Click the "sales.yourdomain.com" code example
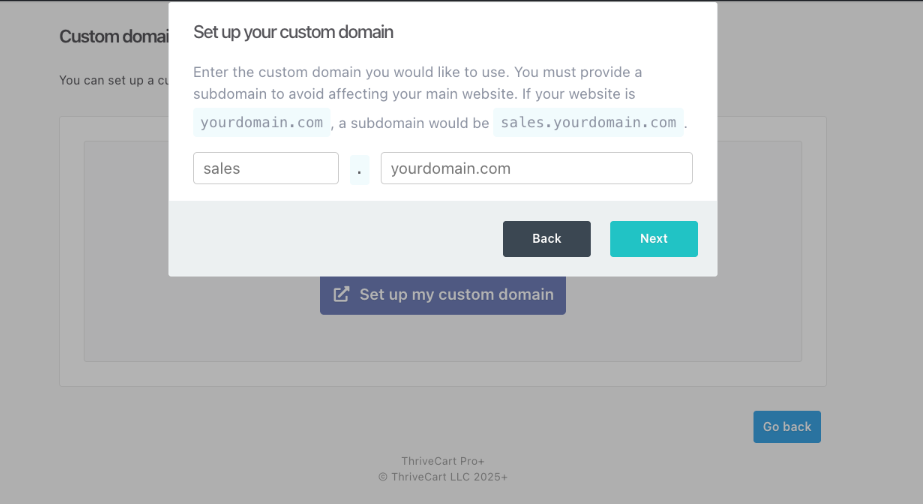Screen dimensions: 923x504 click(x=588, y=122)
